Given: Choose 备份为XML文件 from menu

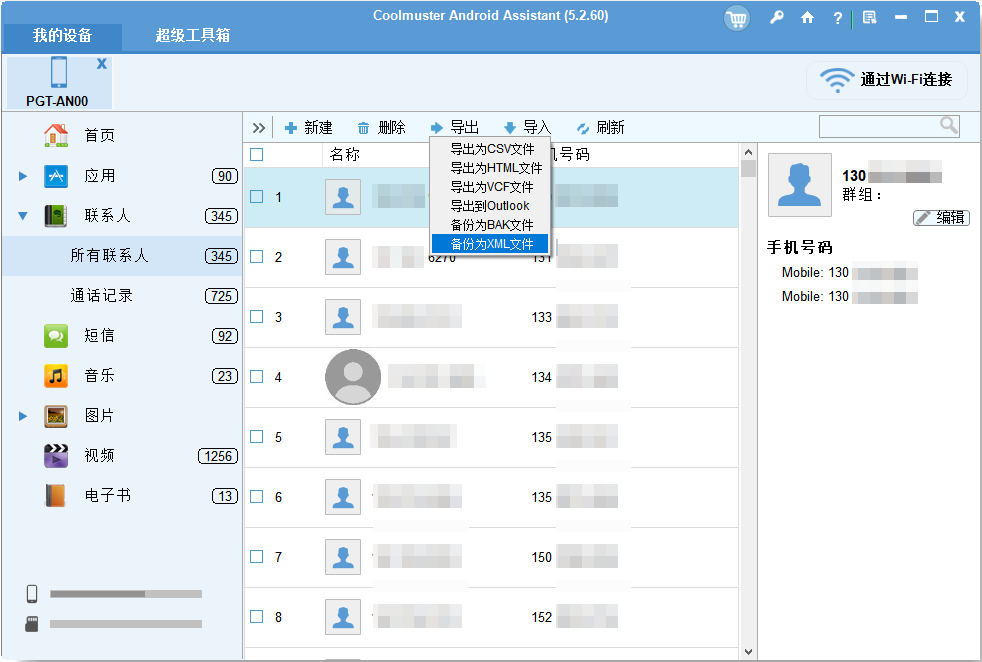Looking at the screenshot, I should click(490, 244).
